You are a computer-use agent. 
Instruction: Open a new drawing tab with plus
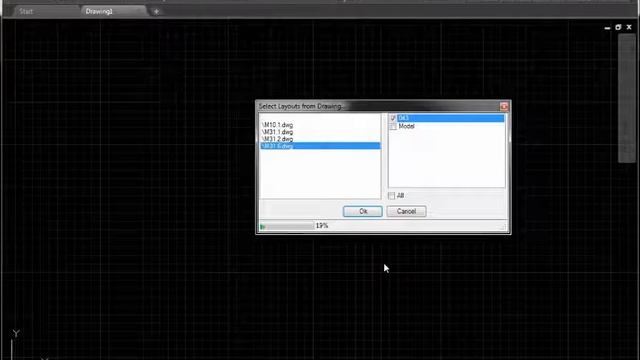coord(156,11)
